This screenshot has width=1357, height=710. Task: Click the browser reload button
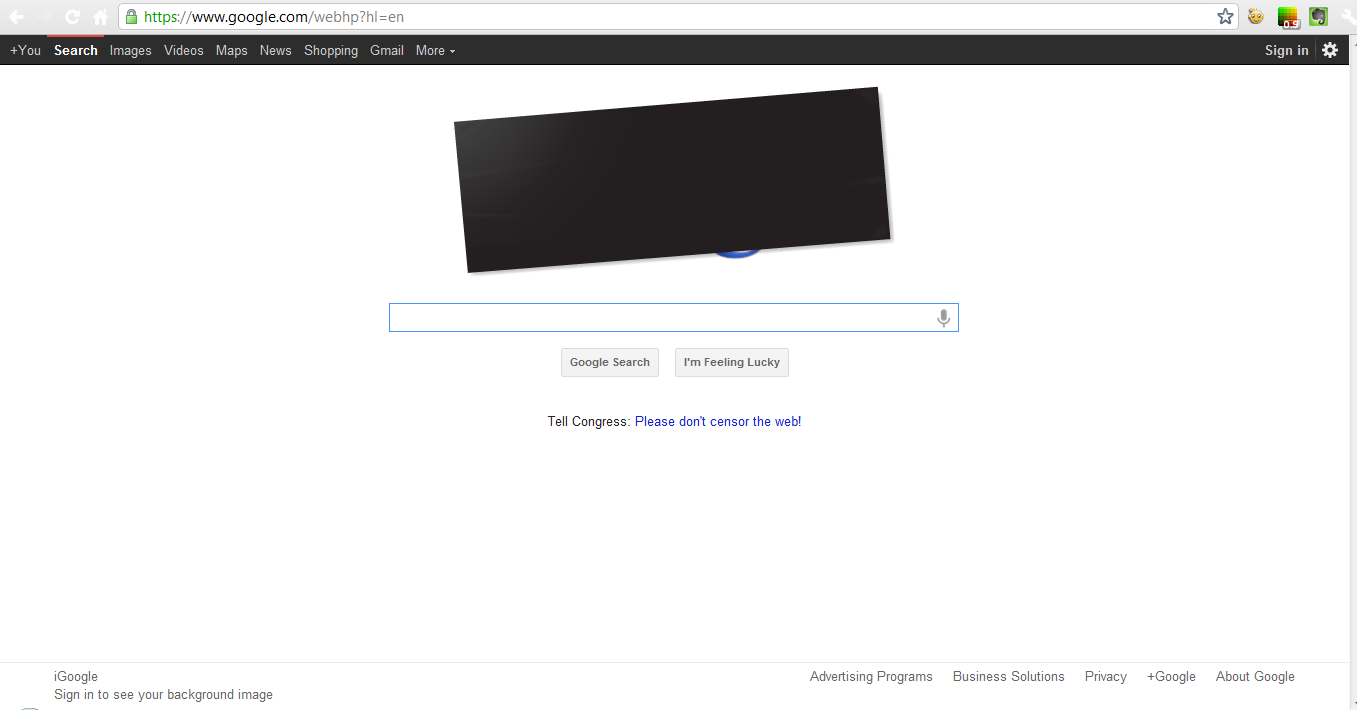coord(72,17)
